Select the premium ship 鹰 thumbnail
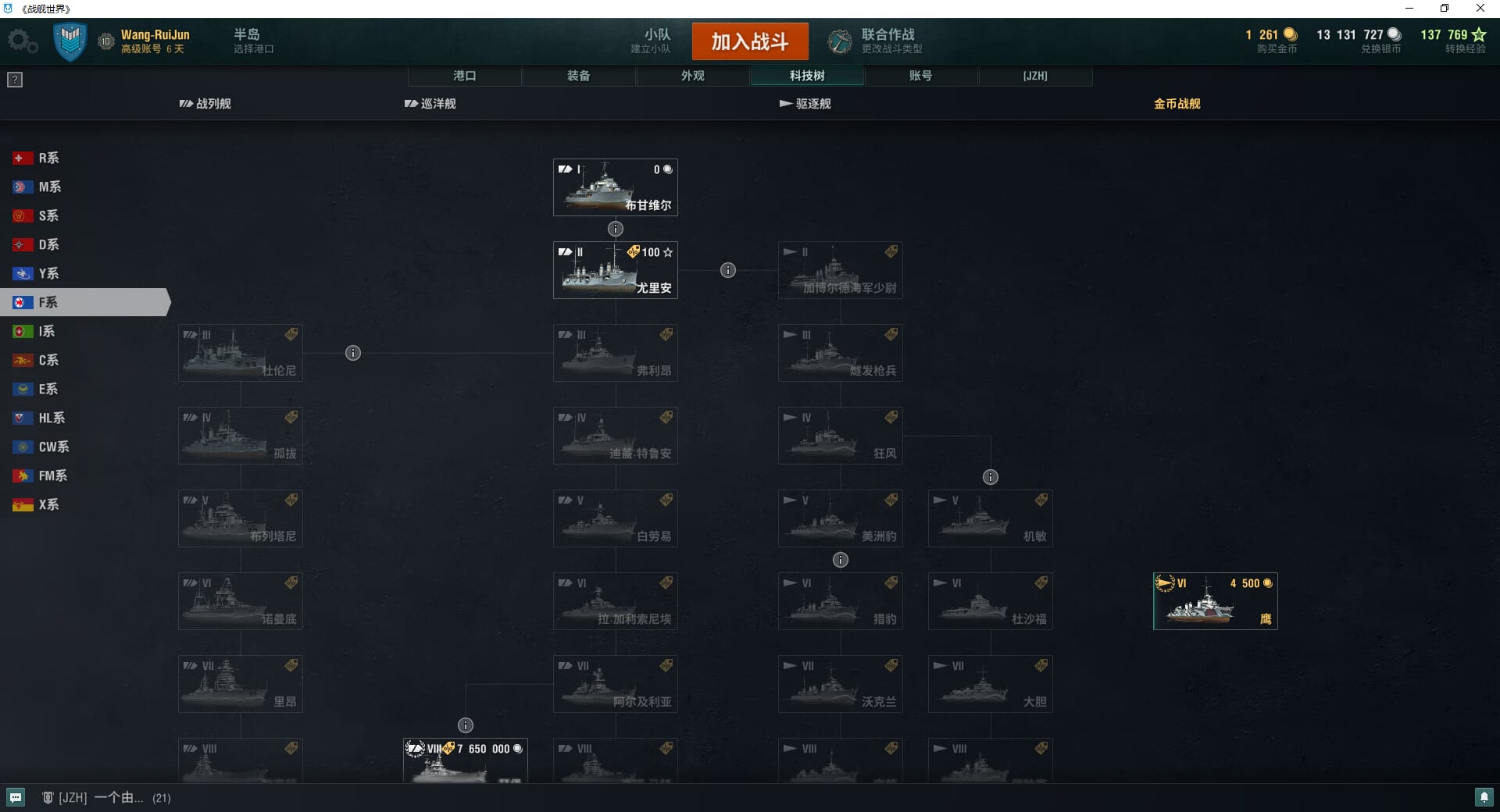 (1216, 601)
